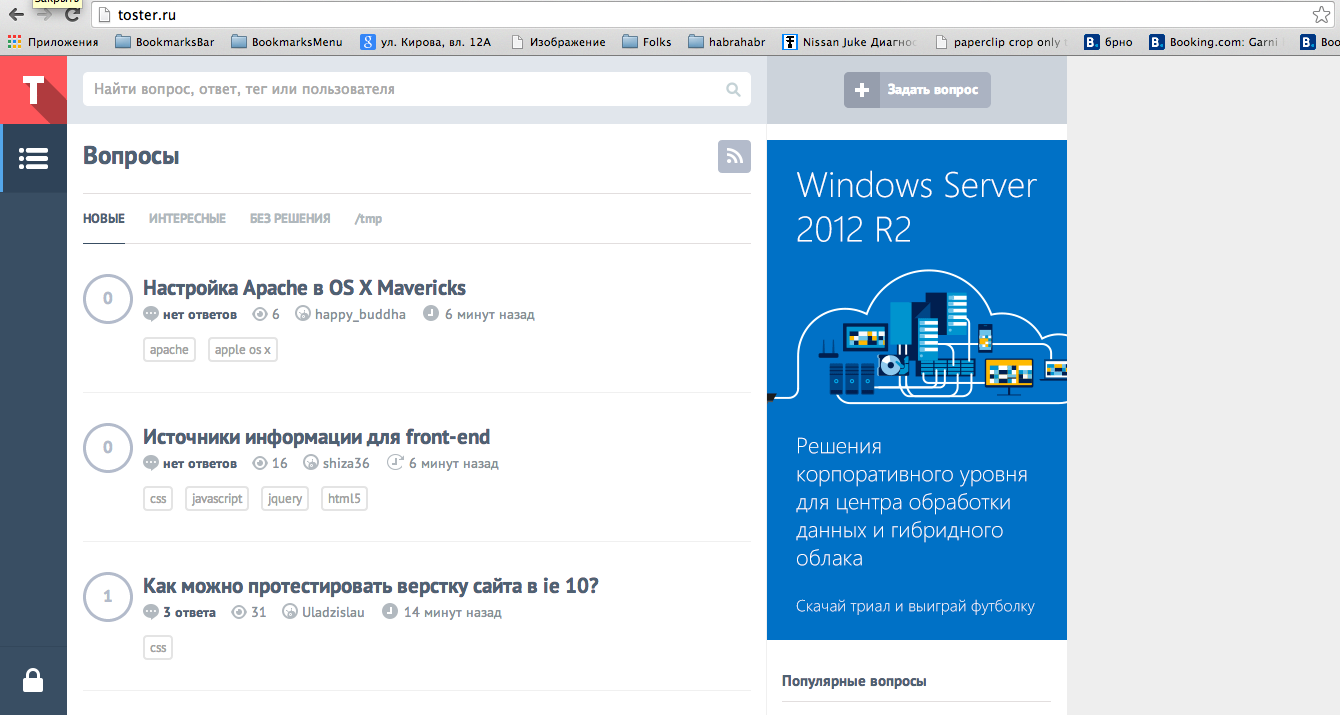Select css tag under ie 10 question

click(158, 648)
